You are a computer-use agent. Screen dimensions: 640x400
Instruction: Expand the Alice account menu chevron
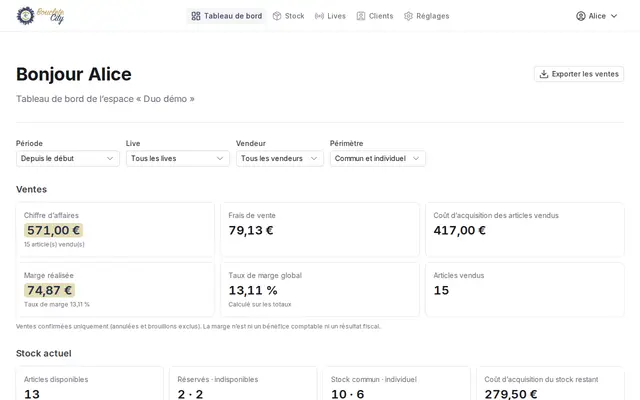(x=614, y=16)
